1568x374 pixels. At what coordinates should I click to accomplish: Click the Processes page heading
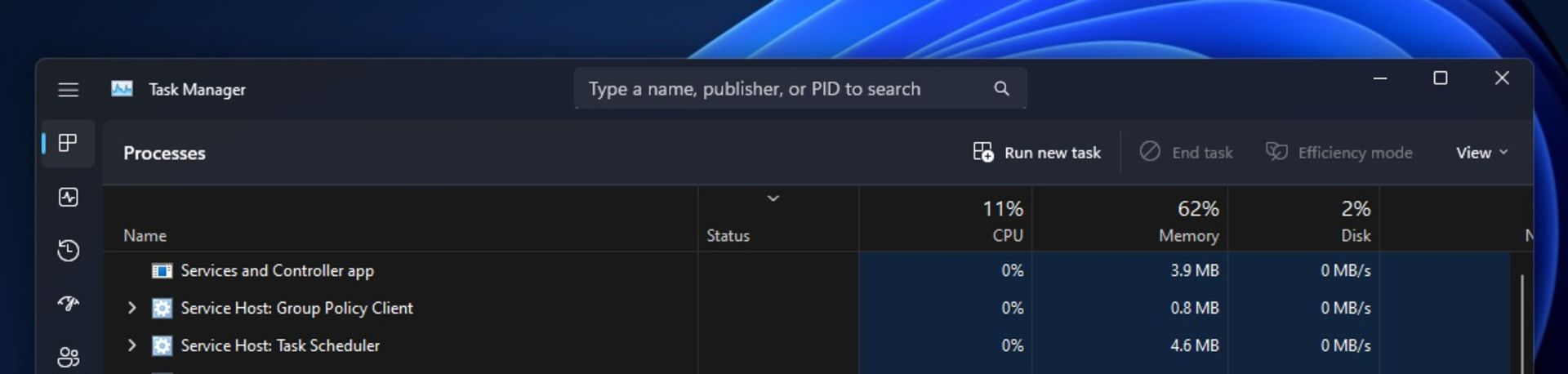(164, 154)
